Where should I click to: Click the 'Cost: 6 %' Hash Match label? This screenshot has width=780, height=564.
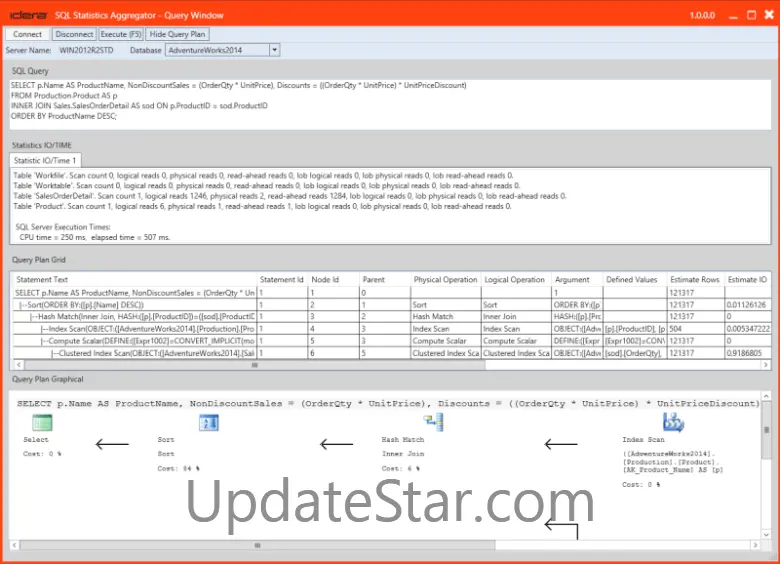pos(400,469)
